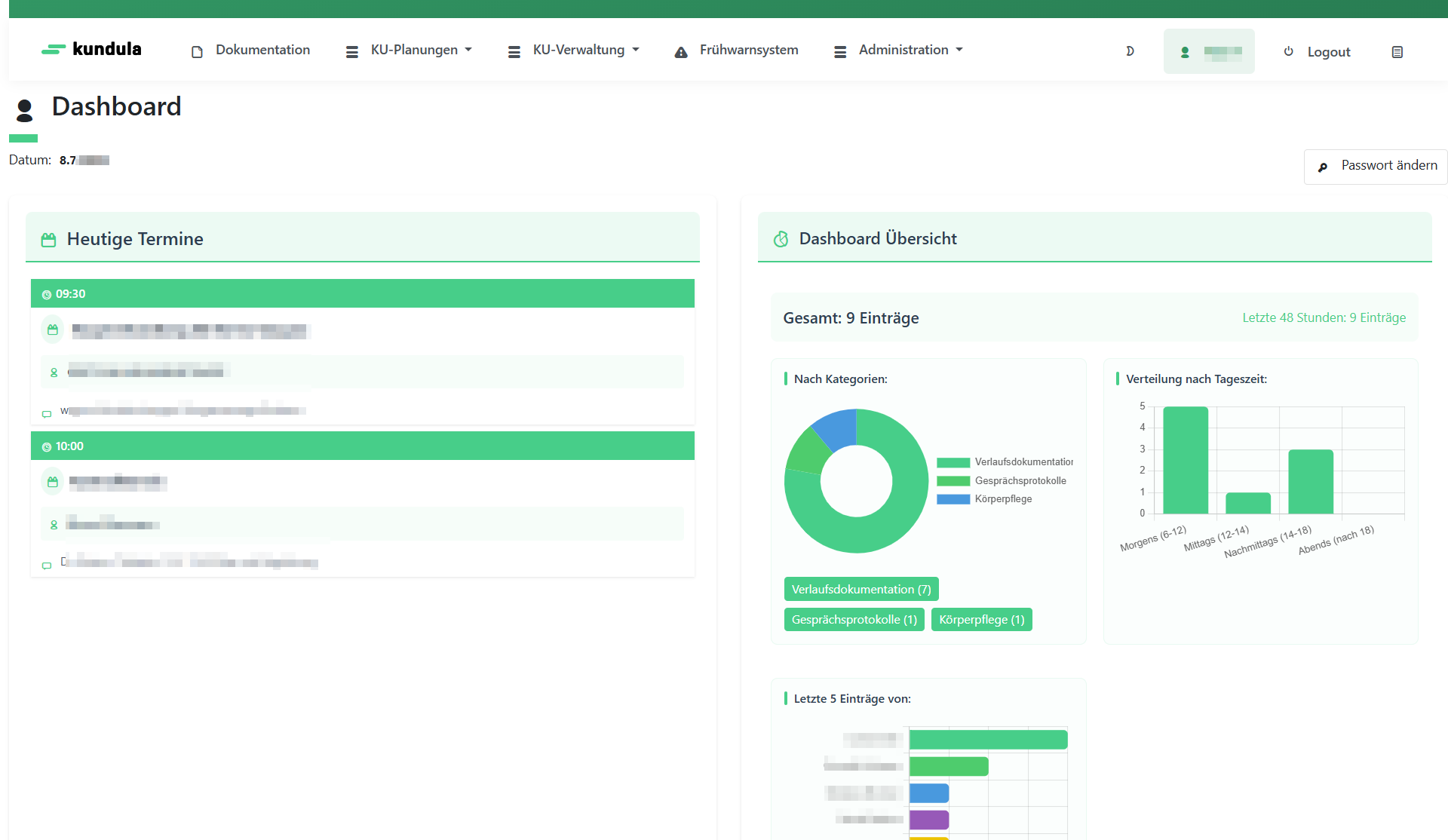Log out using the Logout link
The image size is (1448, 840).
[1328, 52]
